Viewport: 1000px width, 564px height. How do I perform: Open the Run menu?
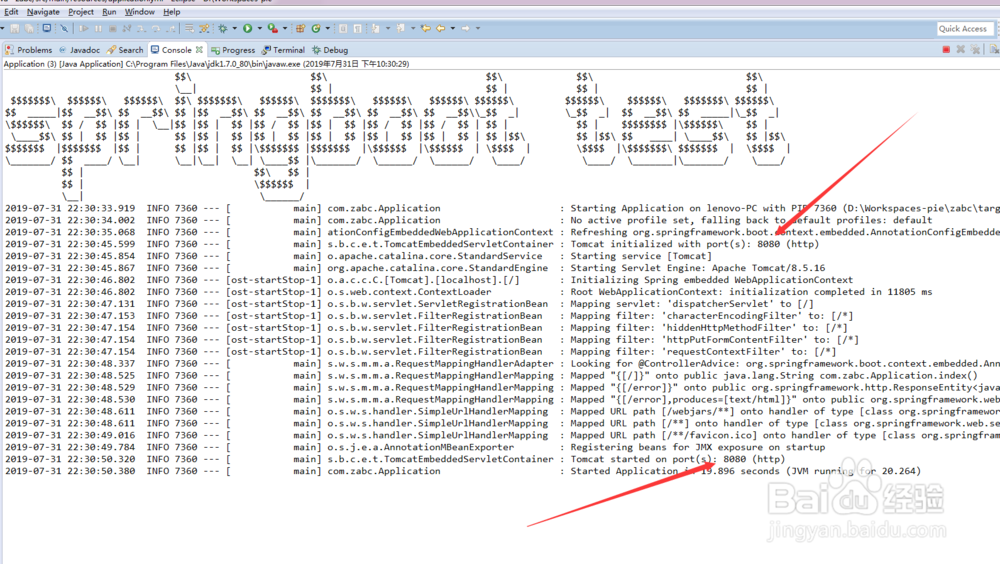pos(109,11)
